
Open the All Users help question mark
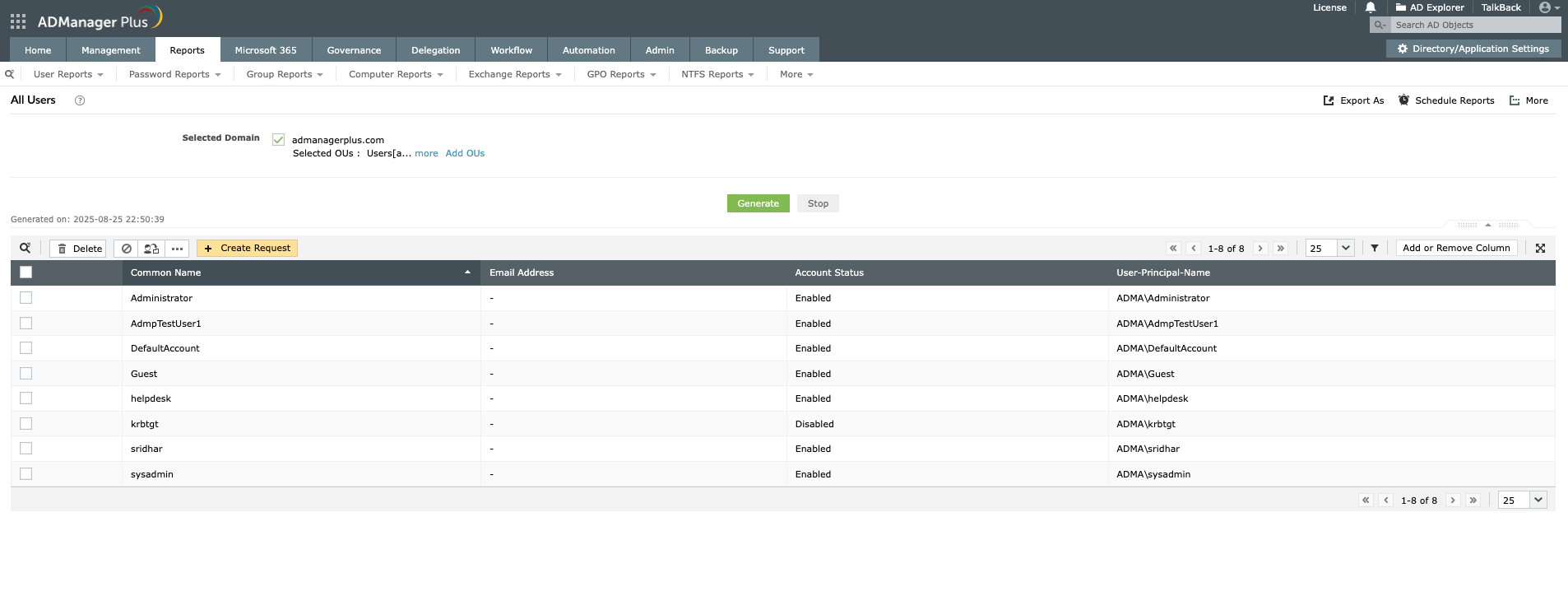click(x=80, y=100)
